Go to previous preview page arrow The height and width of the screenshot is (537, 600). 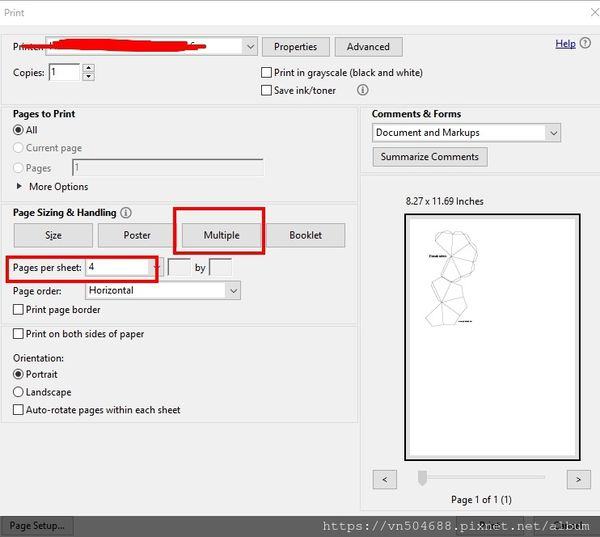[x=385, y=479]
